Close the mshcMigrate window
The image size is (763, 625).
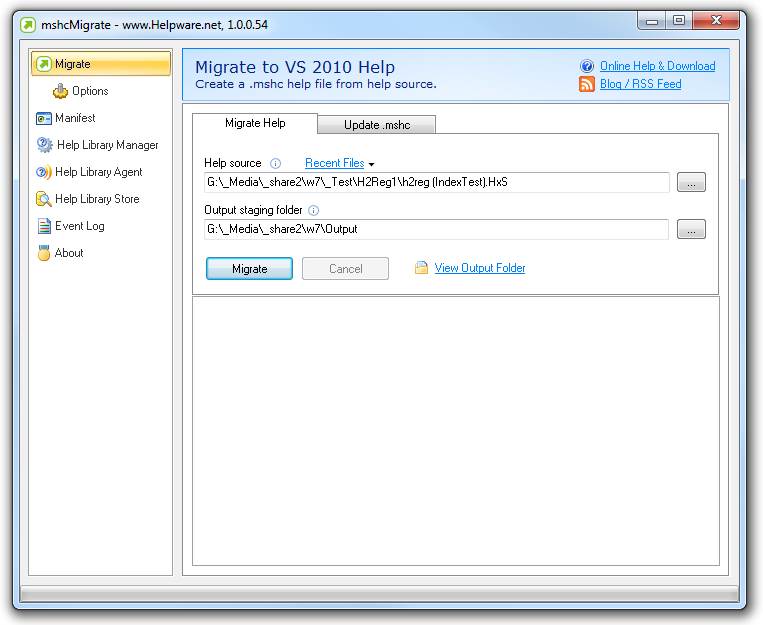point(716,21)
